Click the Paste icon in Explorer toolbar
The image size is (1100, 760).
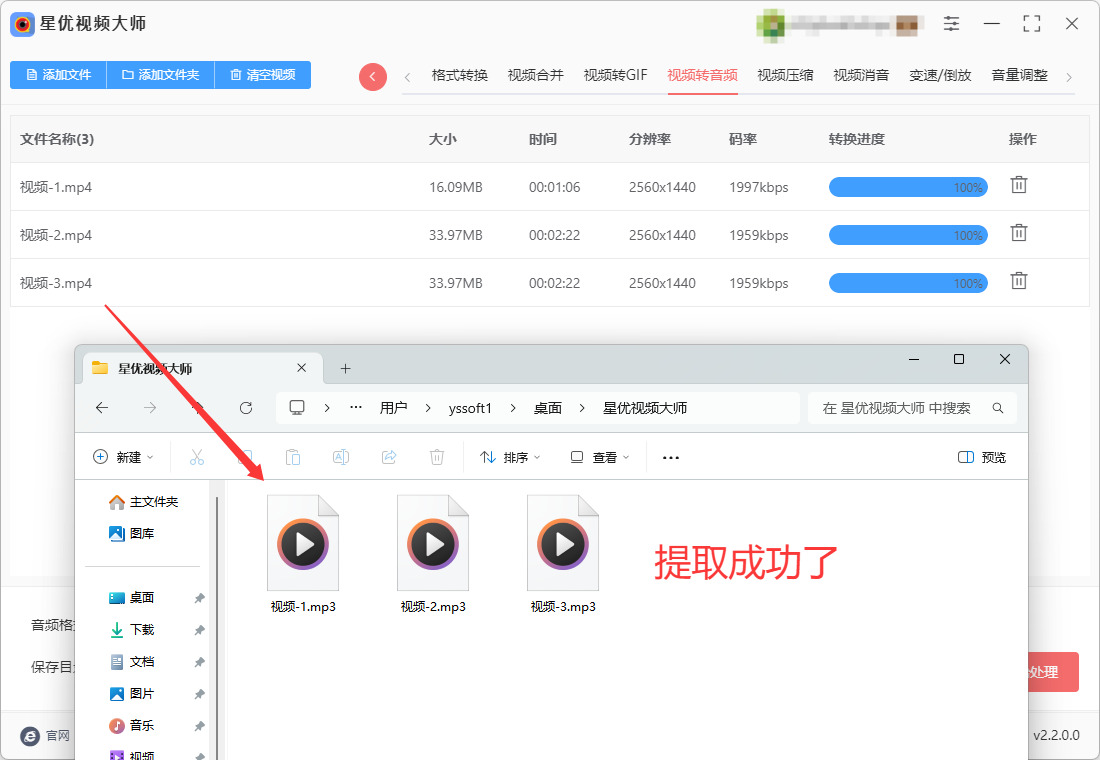tap(293, 458)
